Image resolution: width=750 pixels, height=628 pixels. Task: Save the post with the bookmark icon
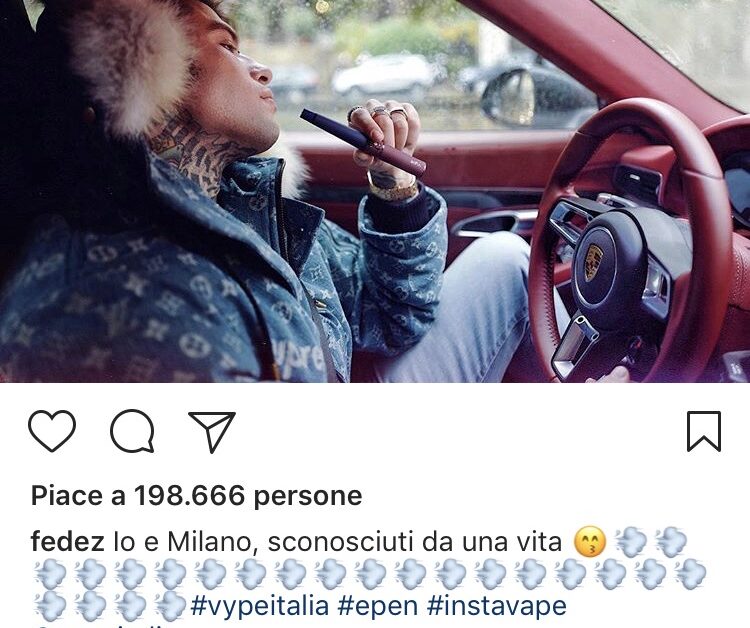704,431
